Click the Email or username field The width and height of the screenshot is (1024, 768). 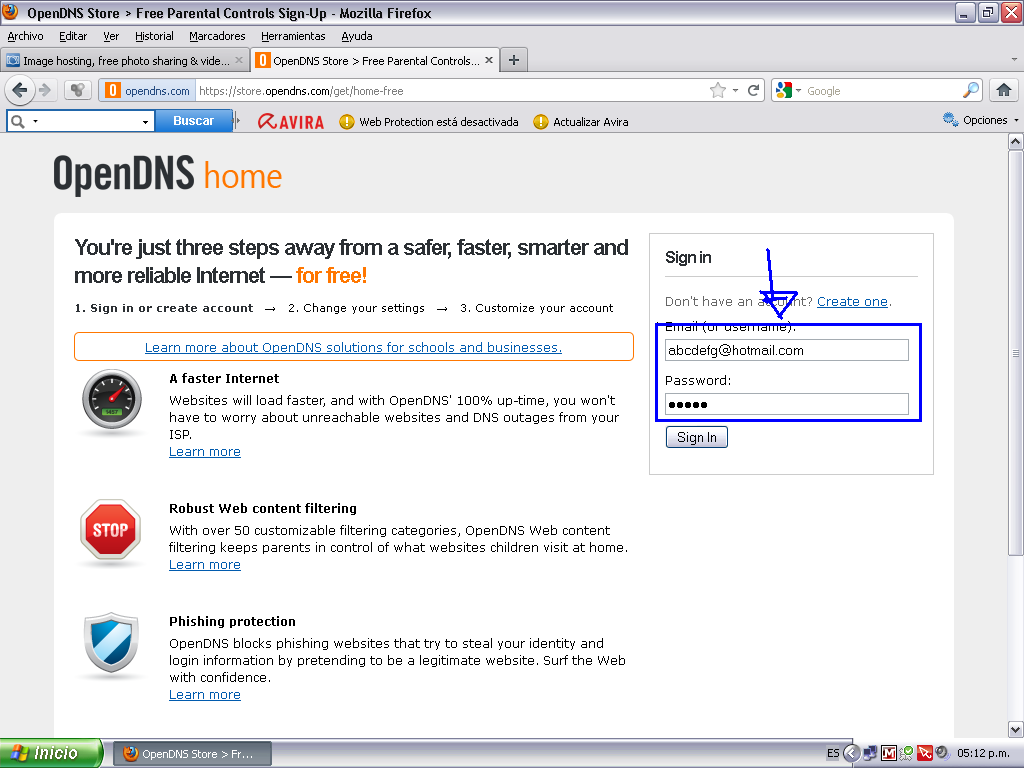pyautogui.click(x=786, y=350)
